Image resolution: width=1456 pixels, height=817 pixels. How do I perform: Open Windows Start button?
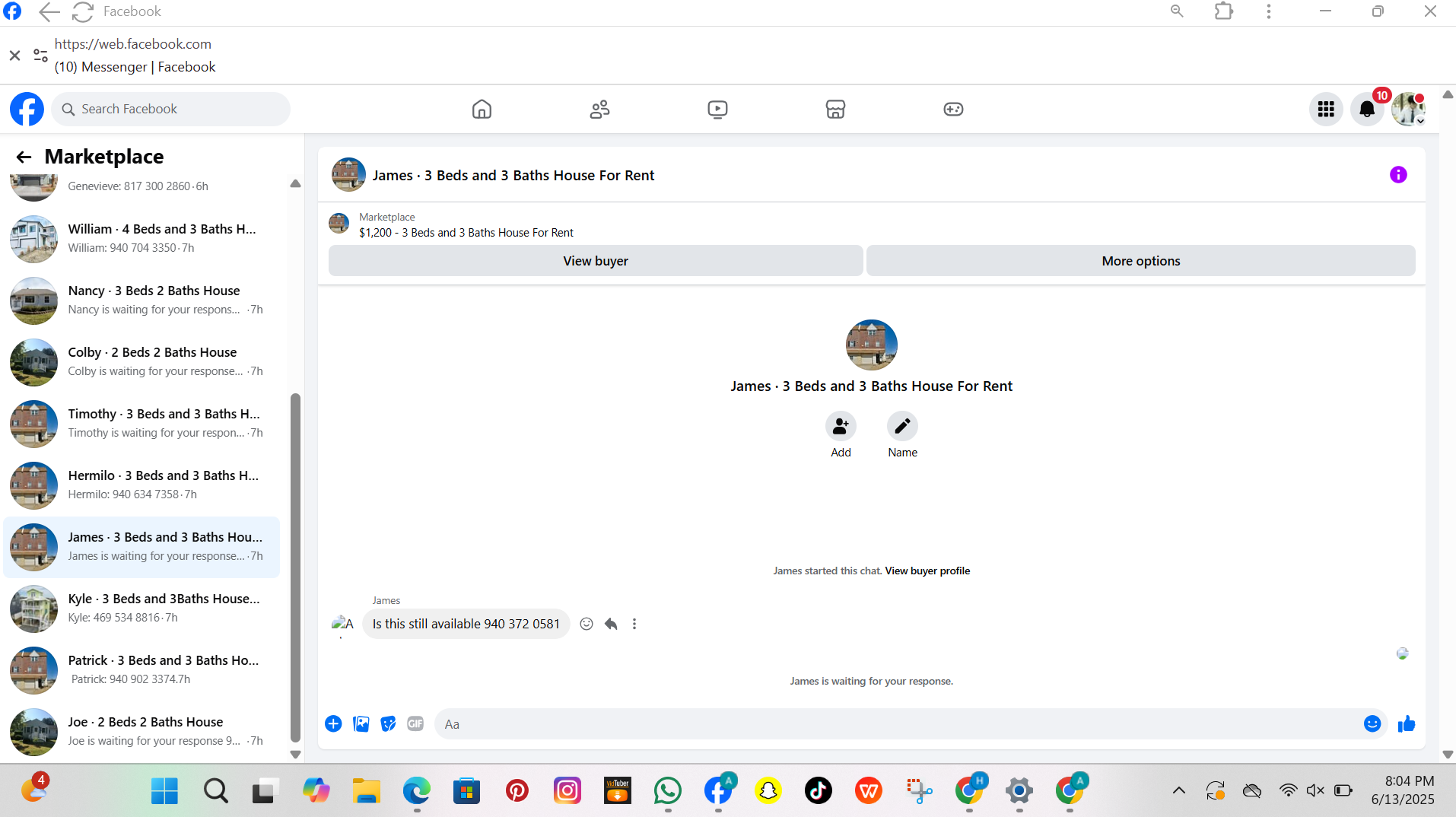(164, 791)
